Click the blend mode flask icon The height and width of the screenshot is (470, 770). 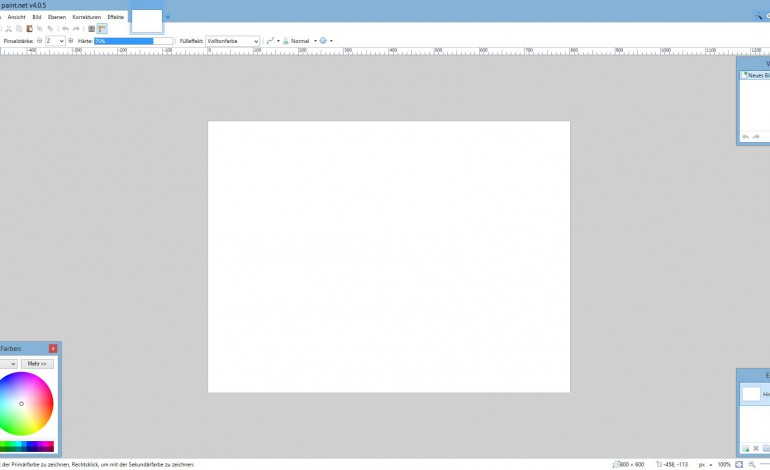pyautogui.click(x=286, y=41)
